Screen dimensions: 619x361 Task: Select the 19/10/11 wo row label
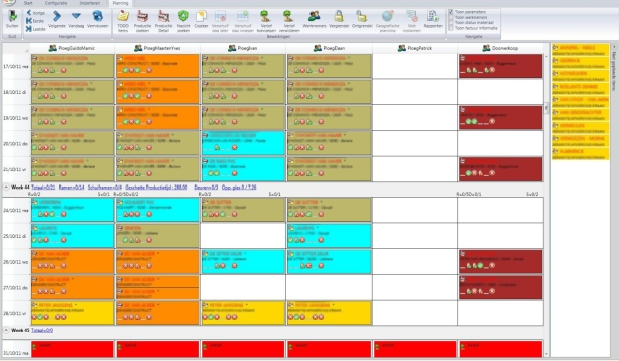click(x=15, y=118)
